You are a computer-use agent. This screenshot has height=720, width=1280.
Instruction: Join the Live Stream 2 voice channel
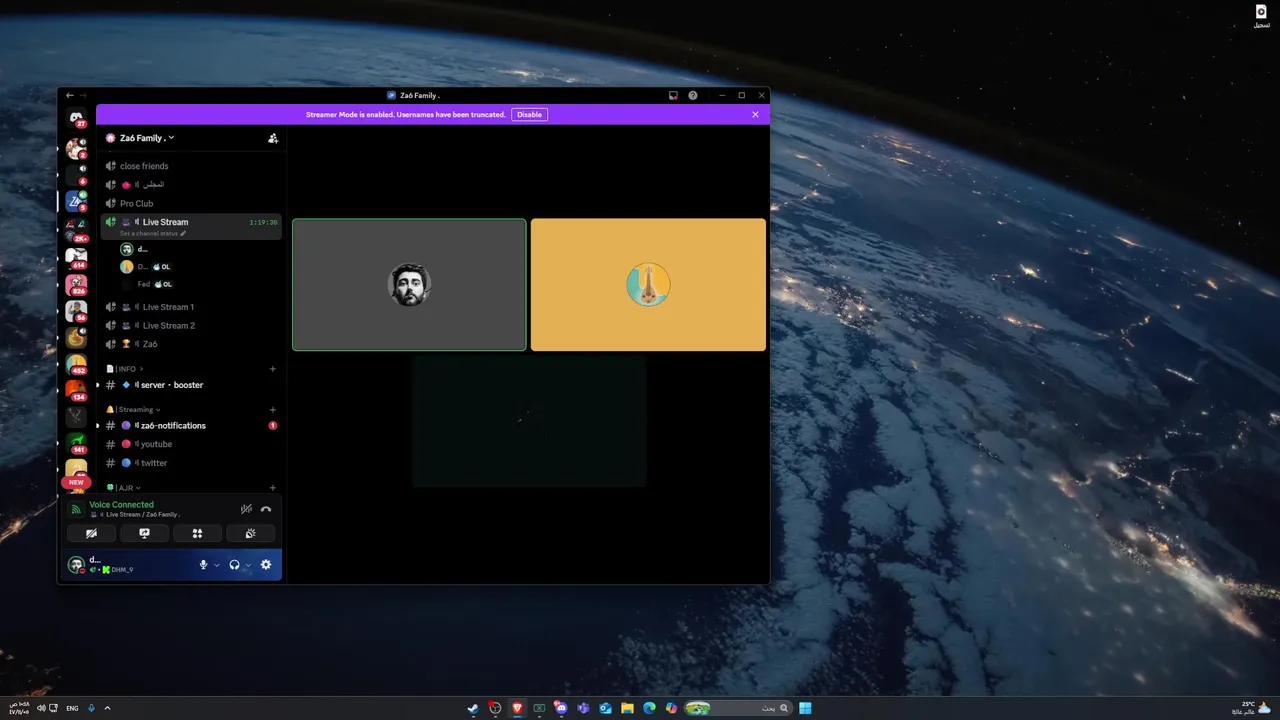pos(190,325)
